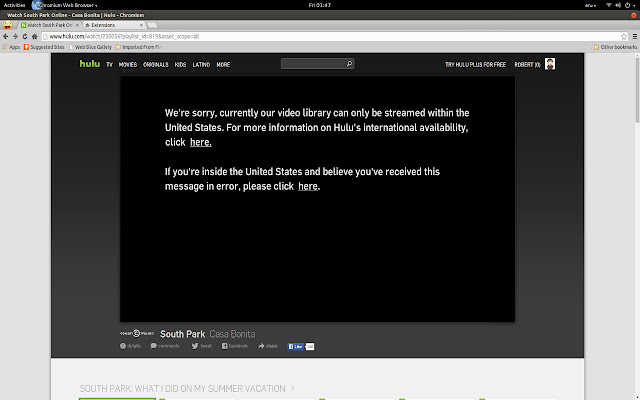Click the smiley emoji icon beside the tabs

[x=7, y=25]
